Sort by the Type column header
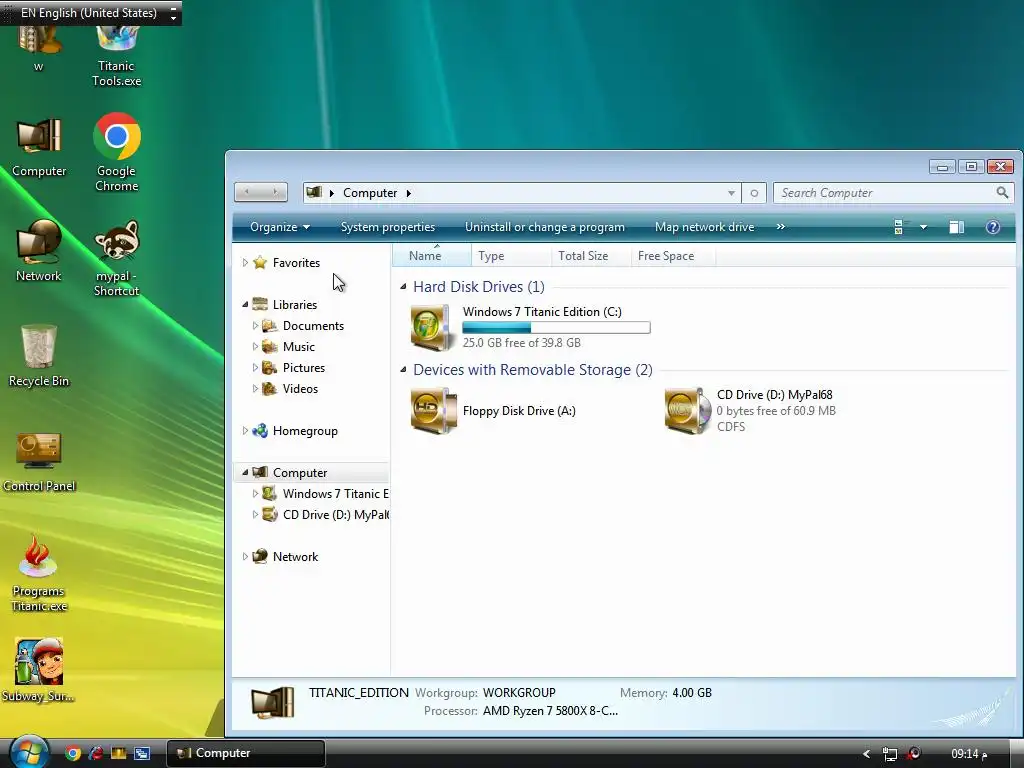 coord(511,256)
